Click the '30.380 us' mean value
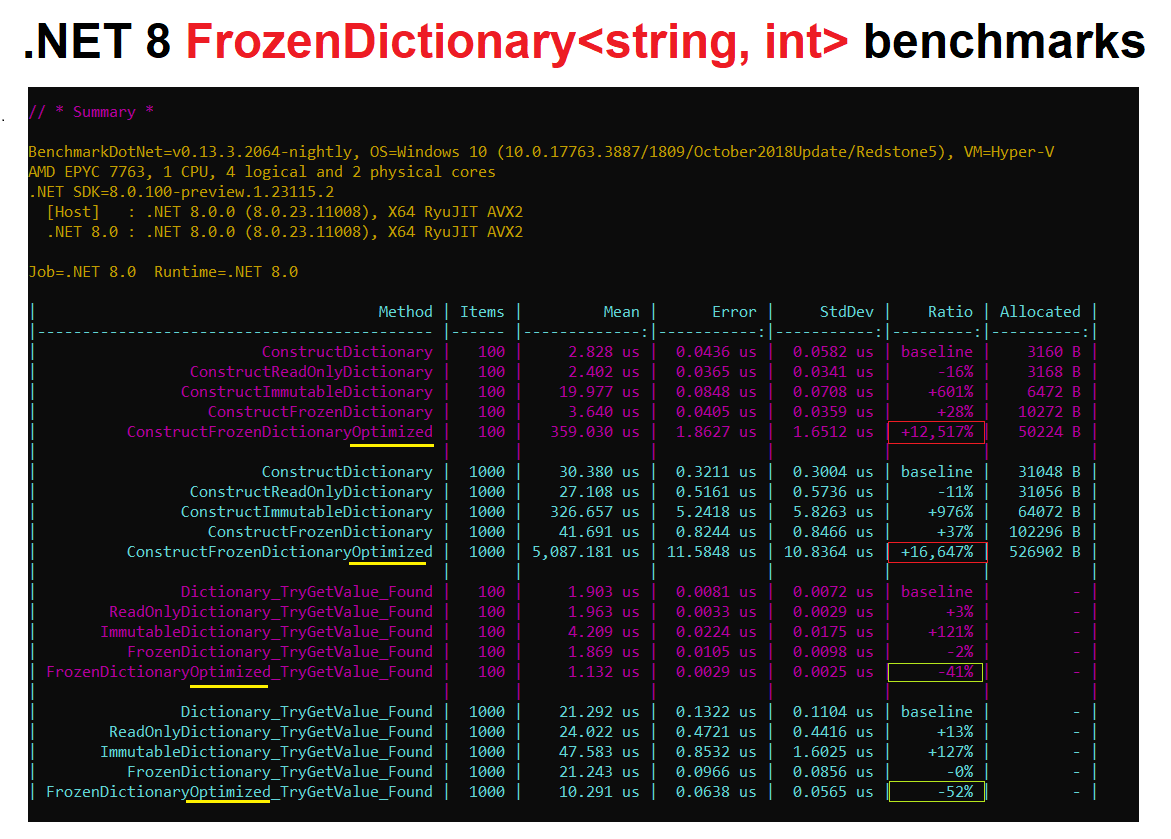 point(599,472)
